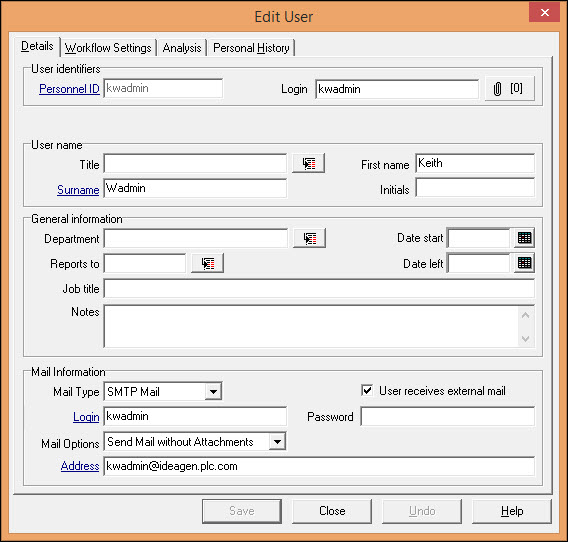Switch to the Workflow Settings tab
568x542 pixels.
(x=108, y=48)
